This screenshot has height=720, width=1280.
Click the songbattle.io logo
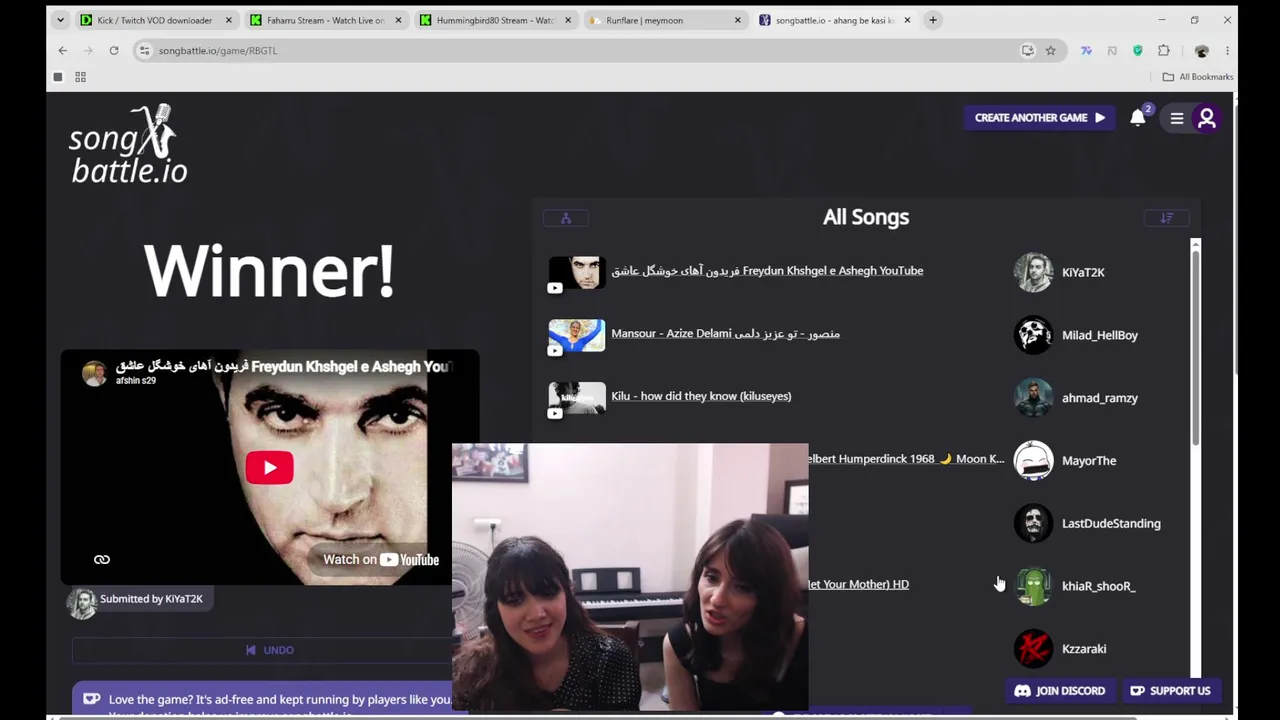pos(128,145)
